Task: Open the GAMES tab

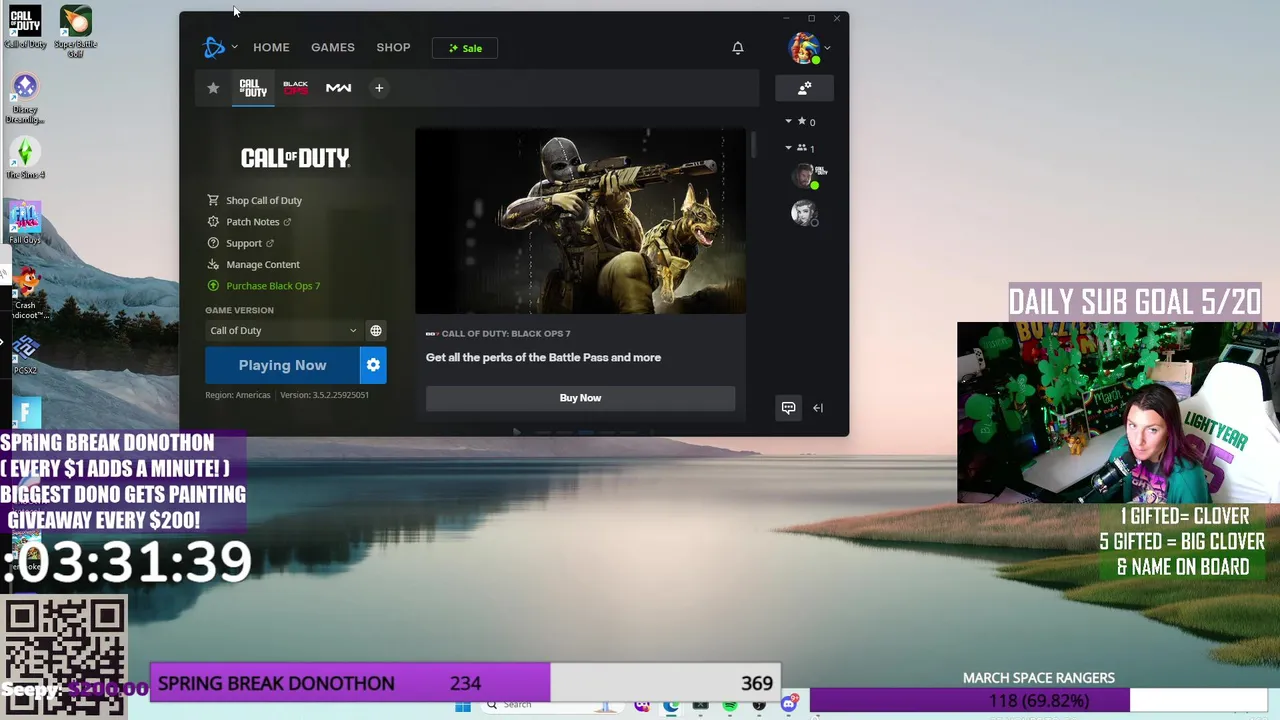Action: pos(333,48)
